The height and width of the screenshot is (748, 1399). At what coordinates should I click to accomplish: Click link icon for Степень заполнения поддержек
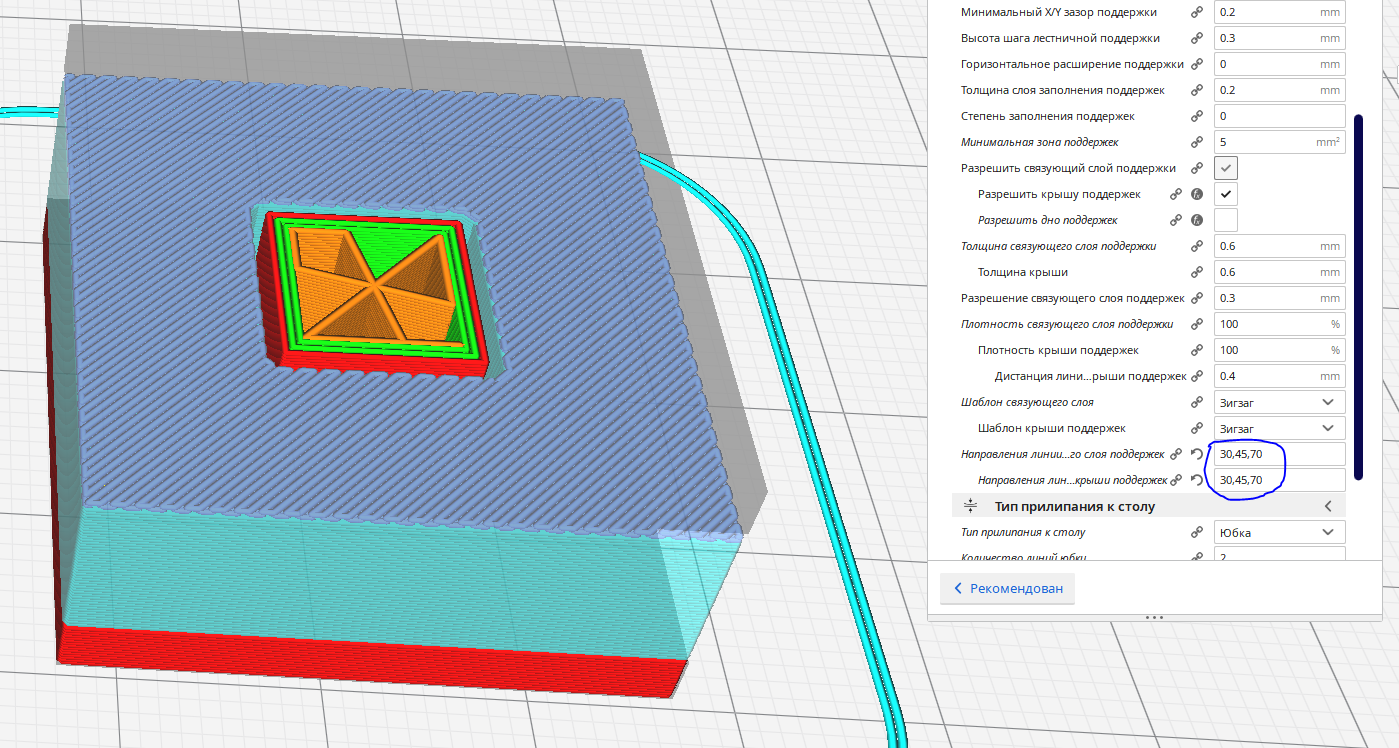(x=1197, y=116)
